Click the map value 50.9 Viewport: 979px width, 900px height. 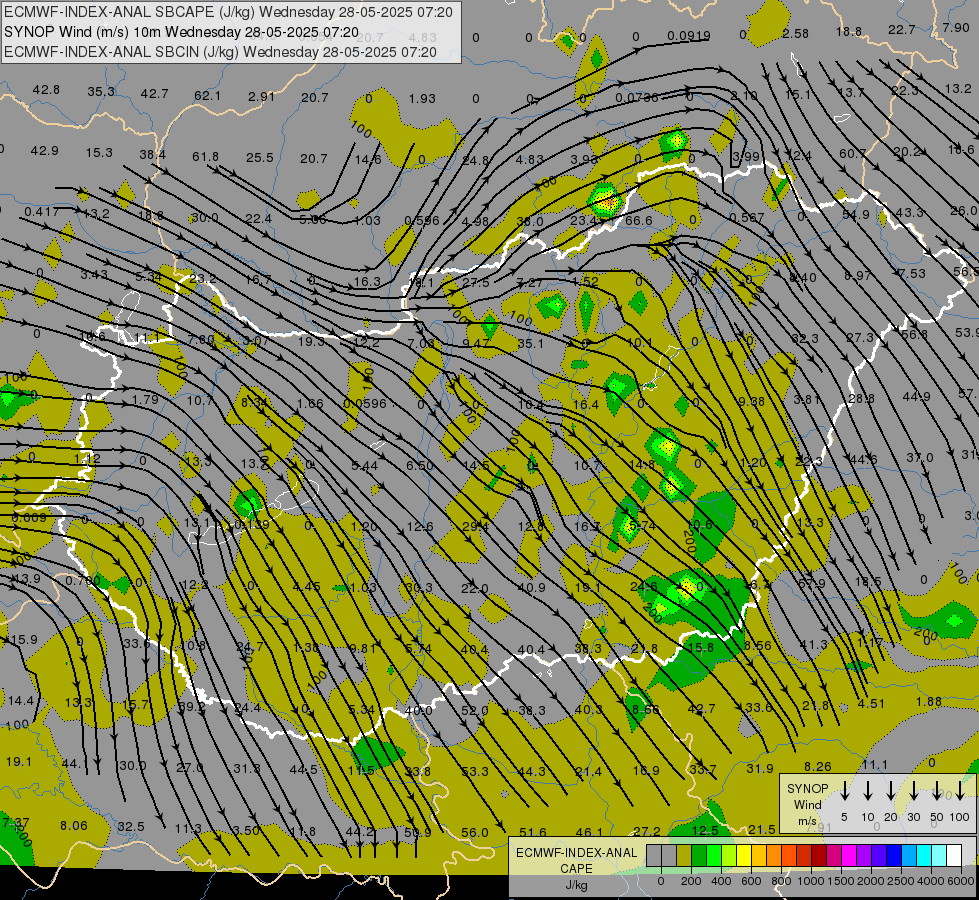418,833
